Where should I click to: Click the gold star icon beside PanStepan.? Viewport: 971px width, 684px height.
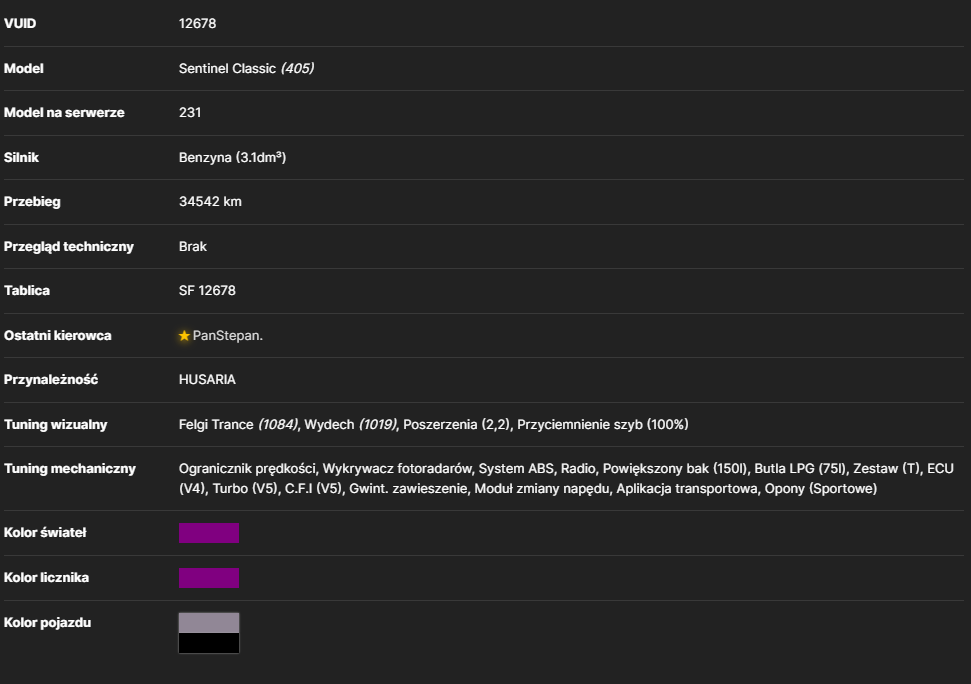pos(184,336)
